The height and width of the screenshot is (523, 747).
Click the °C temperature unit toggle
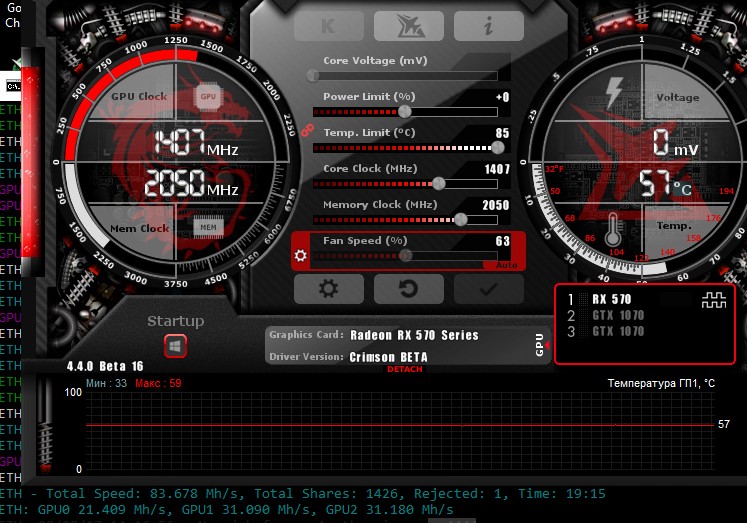pyautogui.click(x=682, y=189)
